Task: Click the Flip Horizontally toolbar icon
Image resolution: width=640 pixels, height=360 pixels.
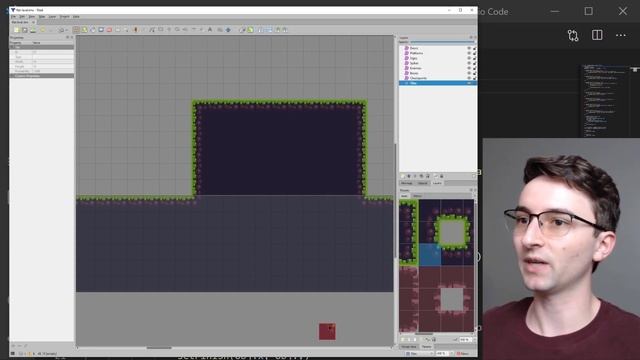Action: [260, 30]
